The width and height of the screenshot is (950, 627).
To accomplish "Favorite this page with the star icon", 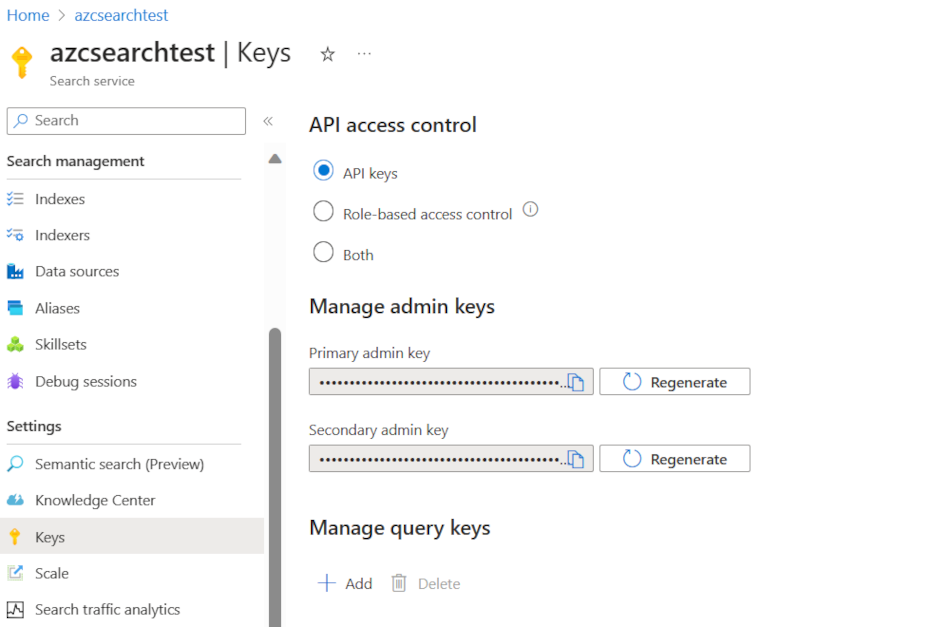I will pyautogui.click(x=327, y=55).
